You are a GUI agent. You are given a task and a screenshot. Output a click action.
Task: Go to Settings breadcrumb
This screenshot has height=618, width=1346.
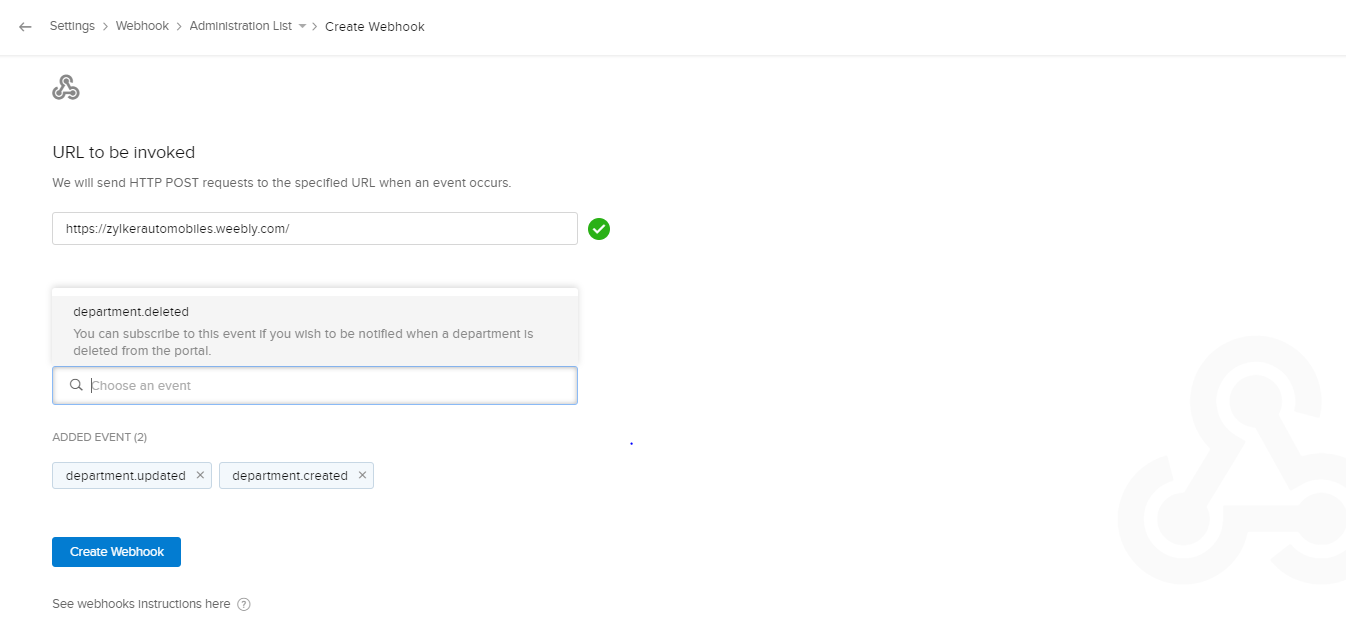click(72, 27)
